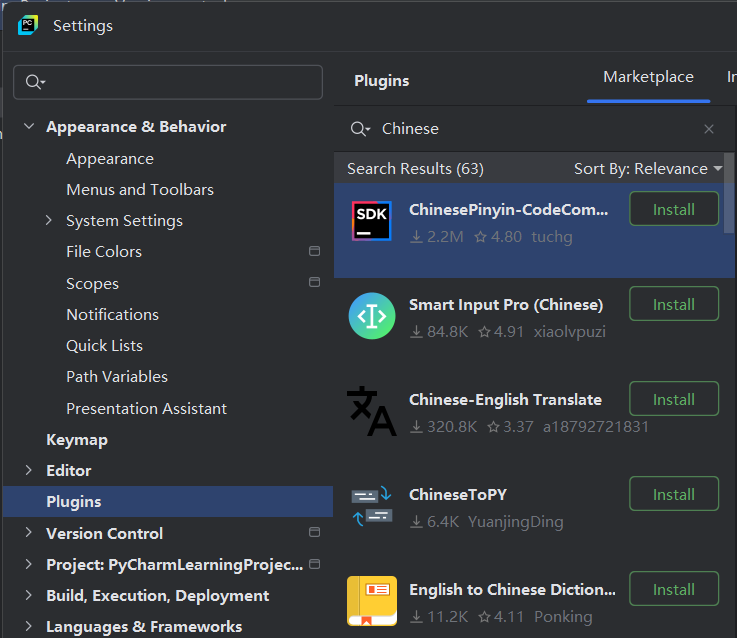The height and width of the screenshot is (638, 737).
Task: Open the Notifications settings
Action: [113, 315]
